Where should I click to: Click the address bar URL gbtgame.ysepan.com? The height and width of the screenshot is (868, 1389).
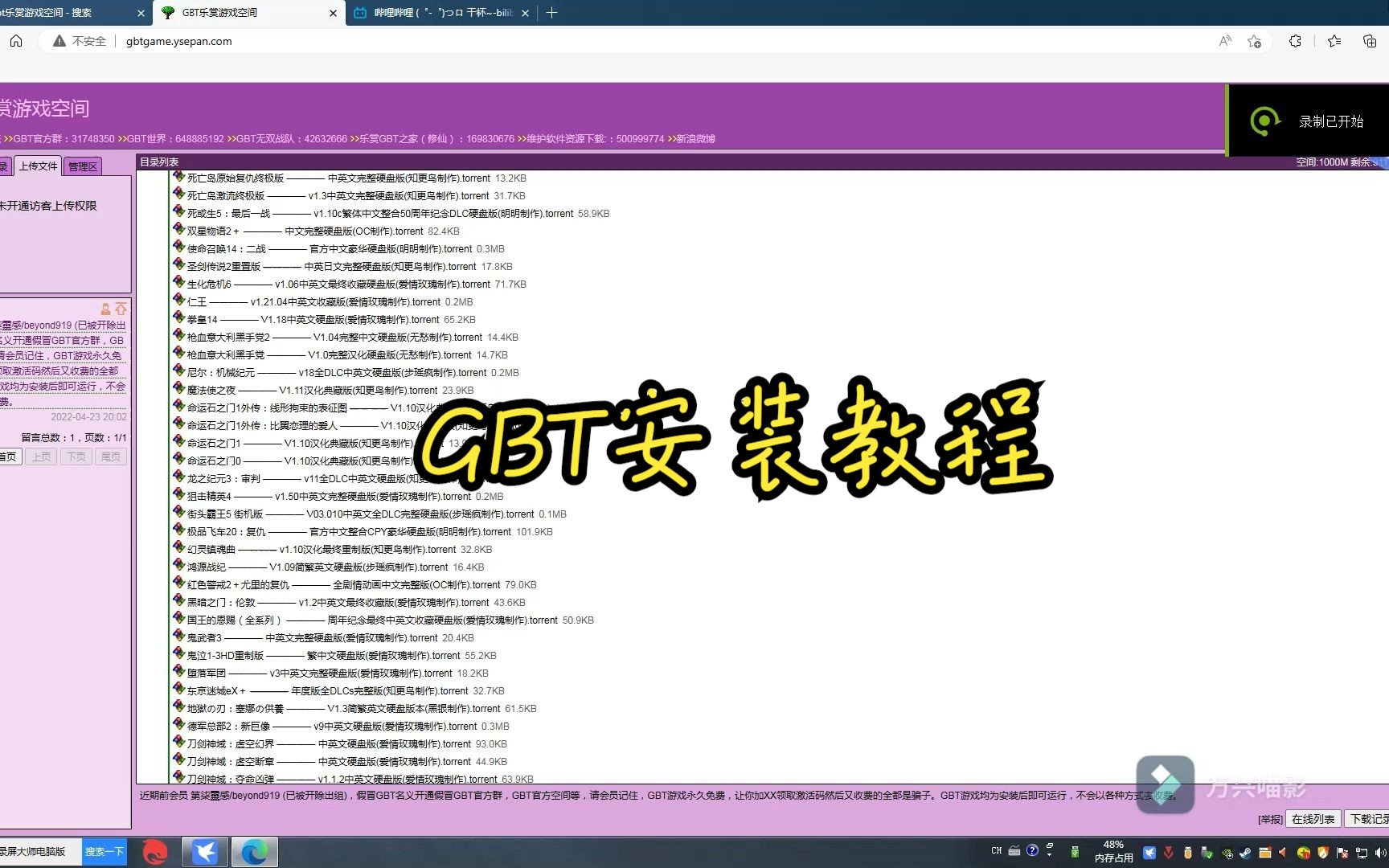178,41
